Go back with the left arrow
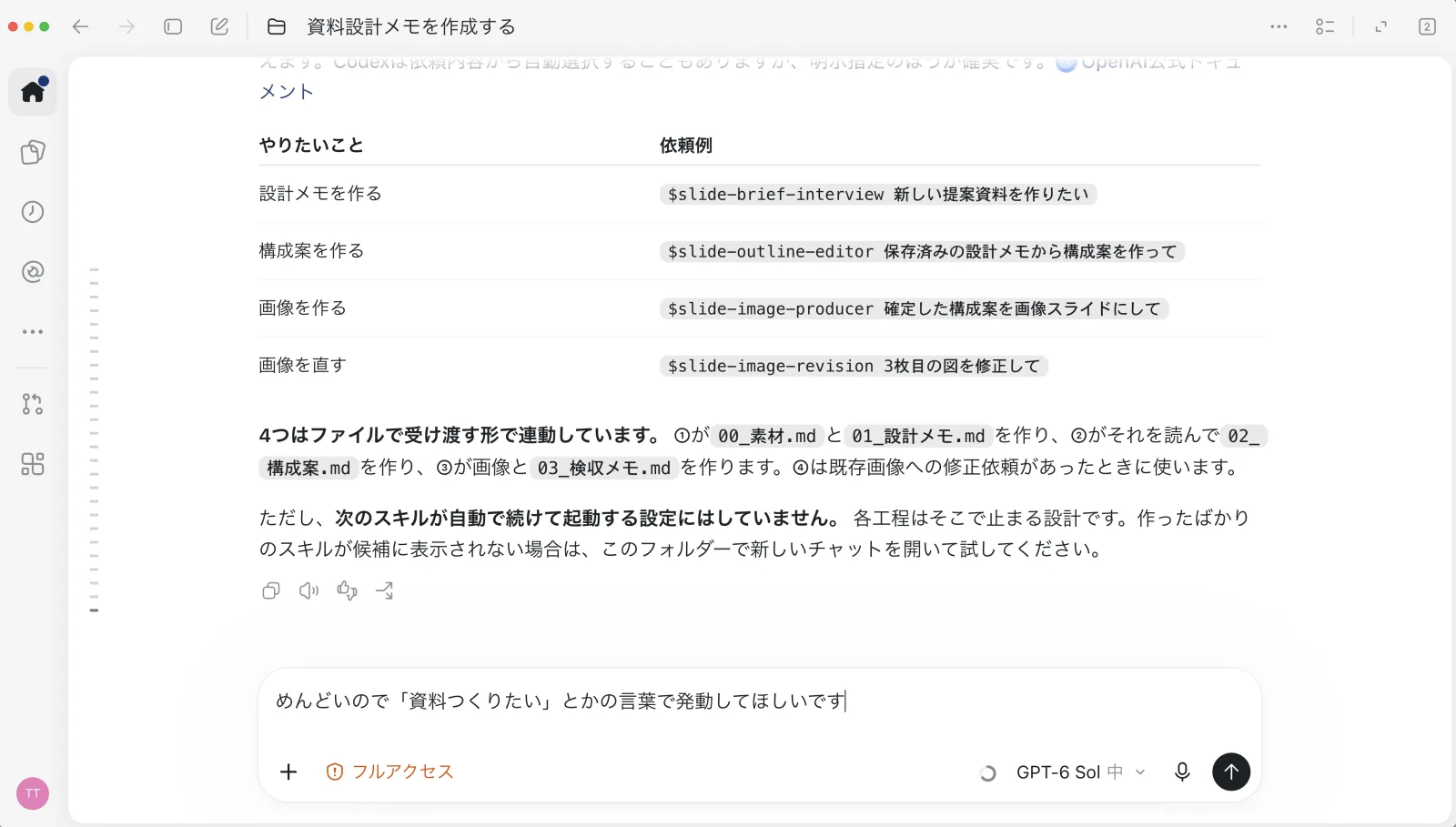The height and width of the screenshot is (827, 1456). [80, 27]
